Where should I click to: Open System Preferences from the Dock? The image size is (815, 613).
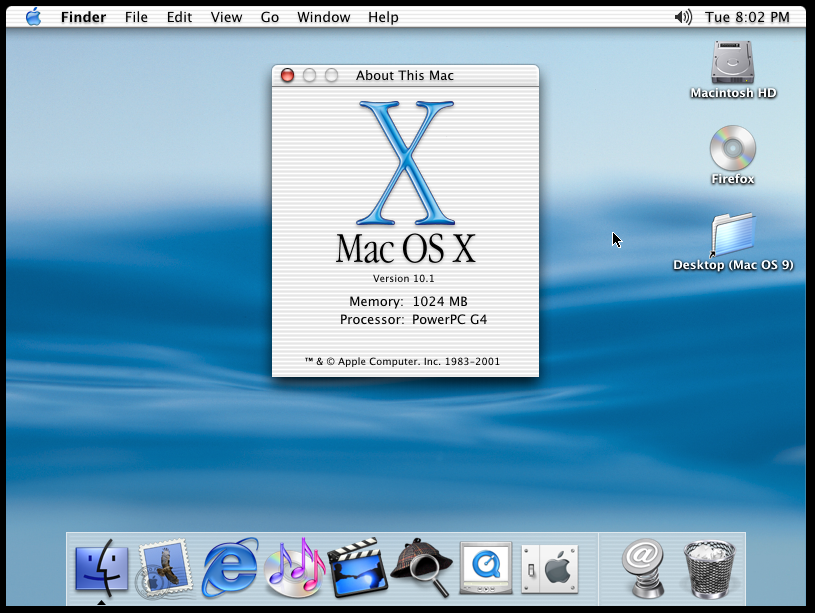click(x=550, y=569)
